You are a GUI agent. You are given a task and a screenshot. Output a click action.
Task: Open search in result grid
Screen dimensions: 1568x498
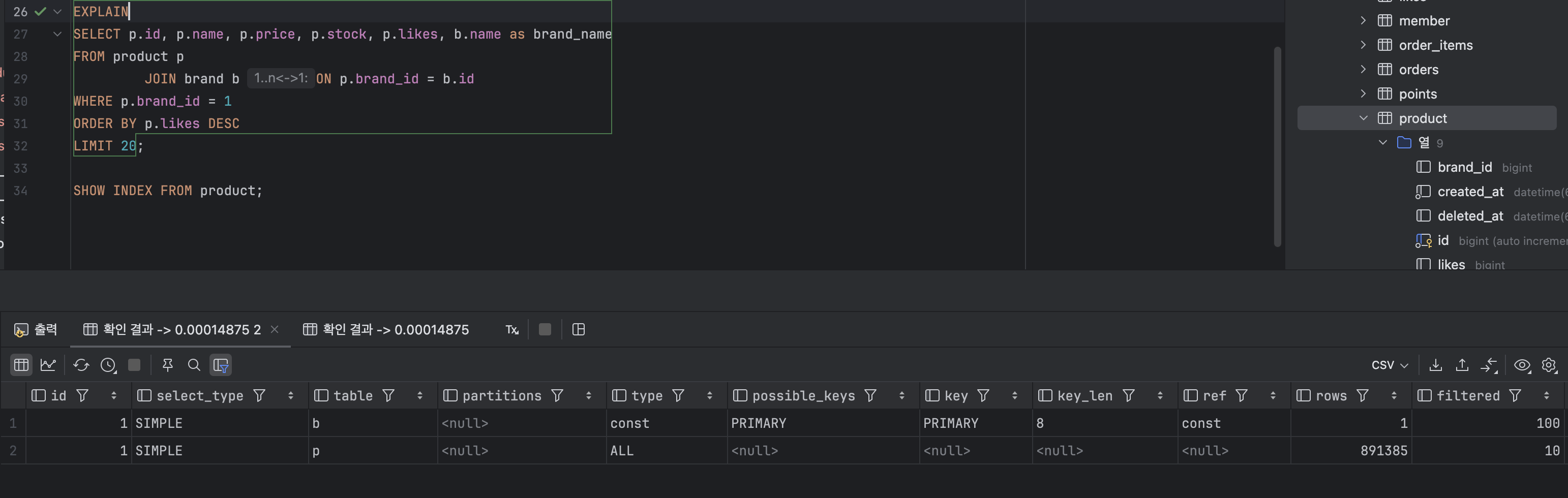[x=194, y=365]
